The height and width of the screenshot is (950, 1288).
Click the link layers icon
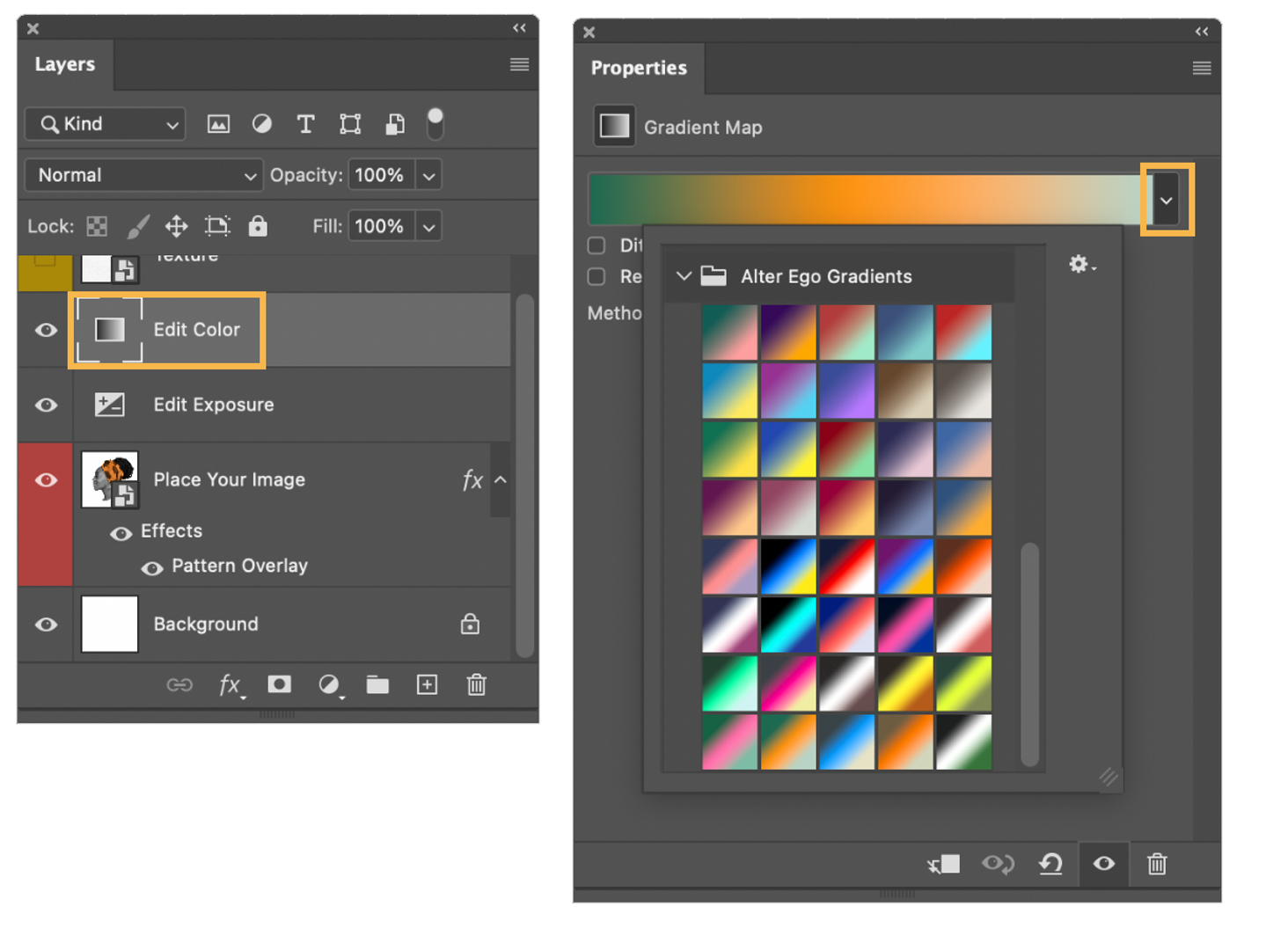pos(179,684)
